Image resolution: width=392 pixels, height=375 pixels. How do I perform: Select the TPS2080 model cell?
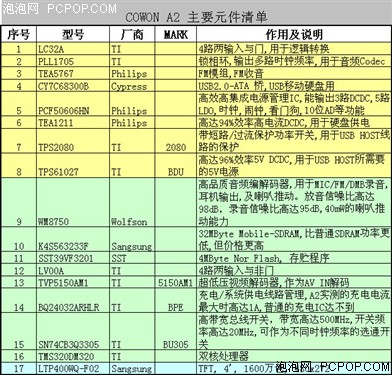point(73,141)
